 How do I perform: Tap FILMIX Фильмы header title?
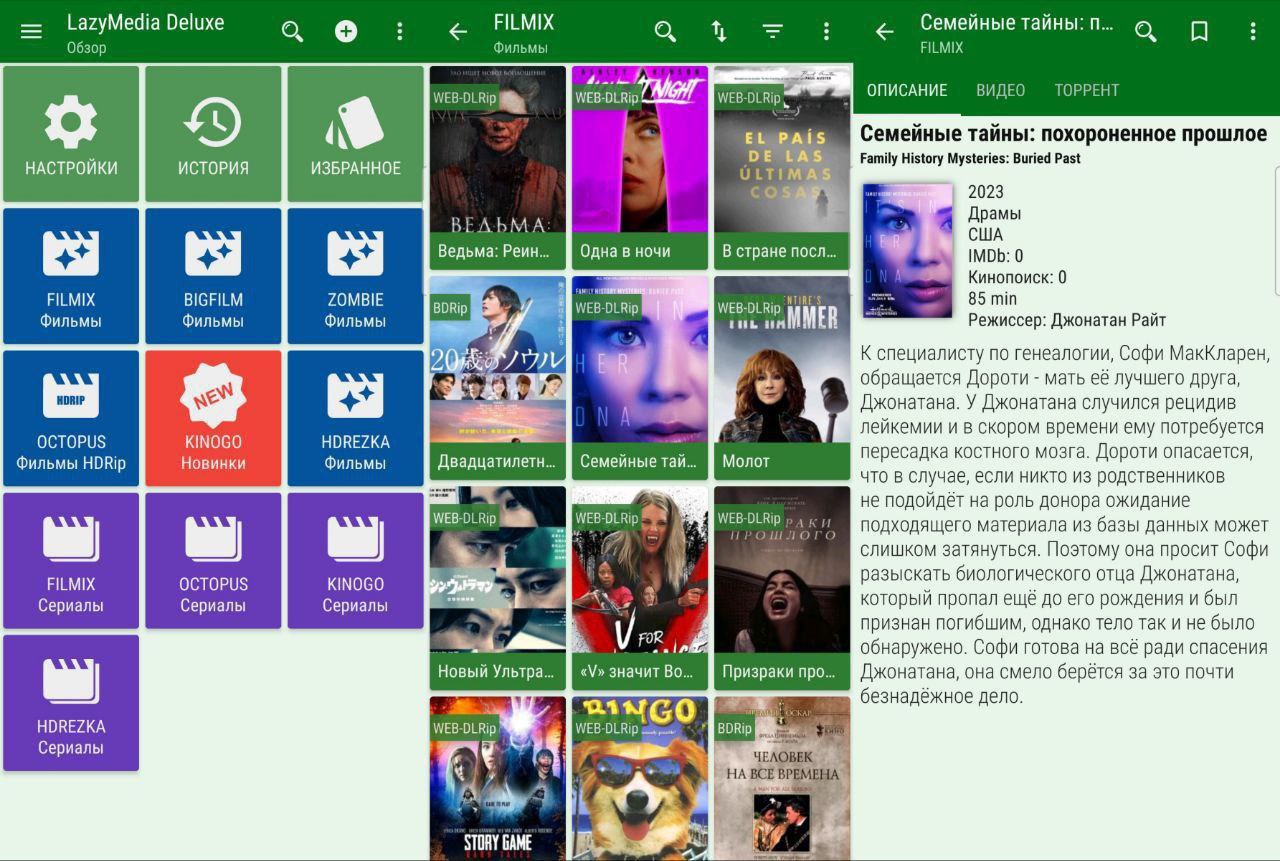coord(523,32)
